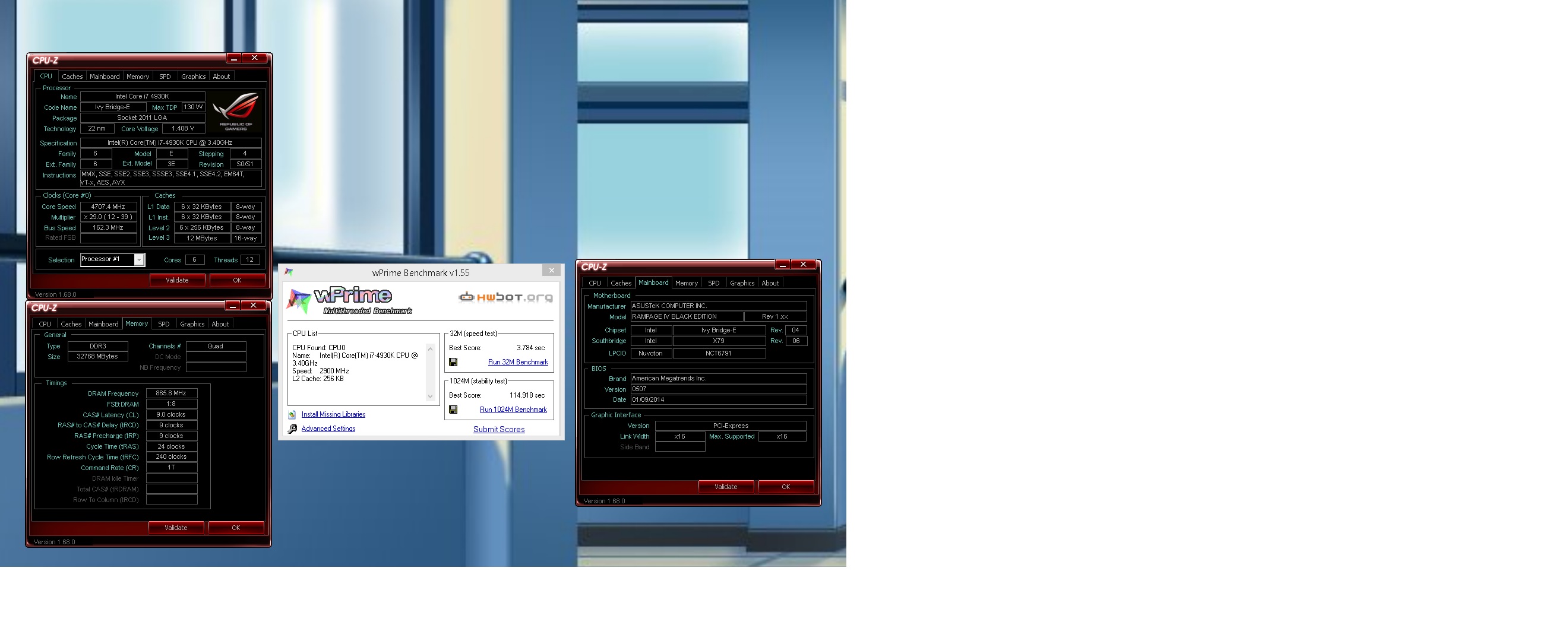Image resolution: width=1568 pixels, height=641 pixels.
Task: Click the motherboard Model RAMPAGE IV BLACK EDITION
Action: click(687, 317)
